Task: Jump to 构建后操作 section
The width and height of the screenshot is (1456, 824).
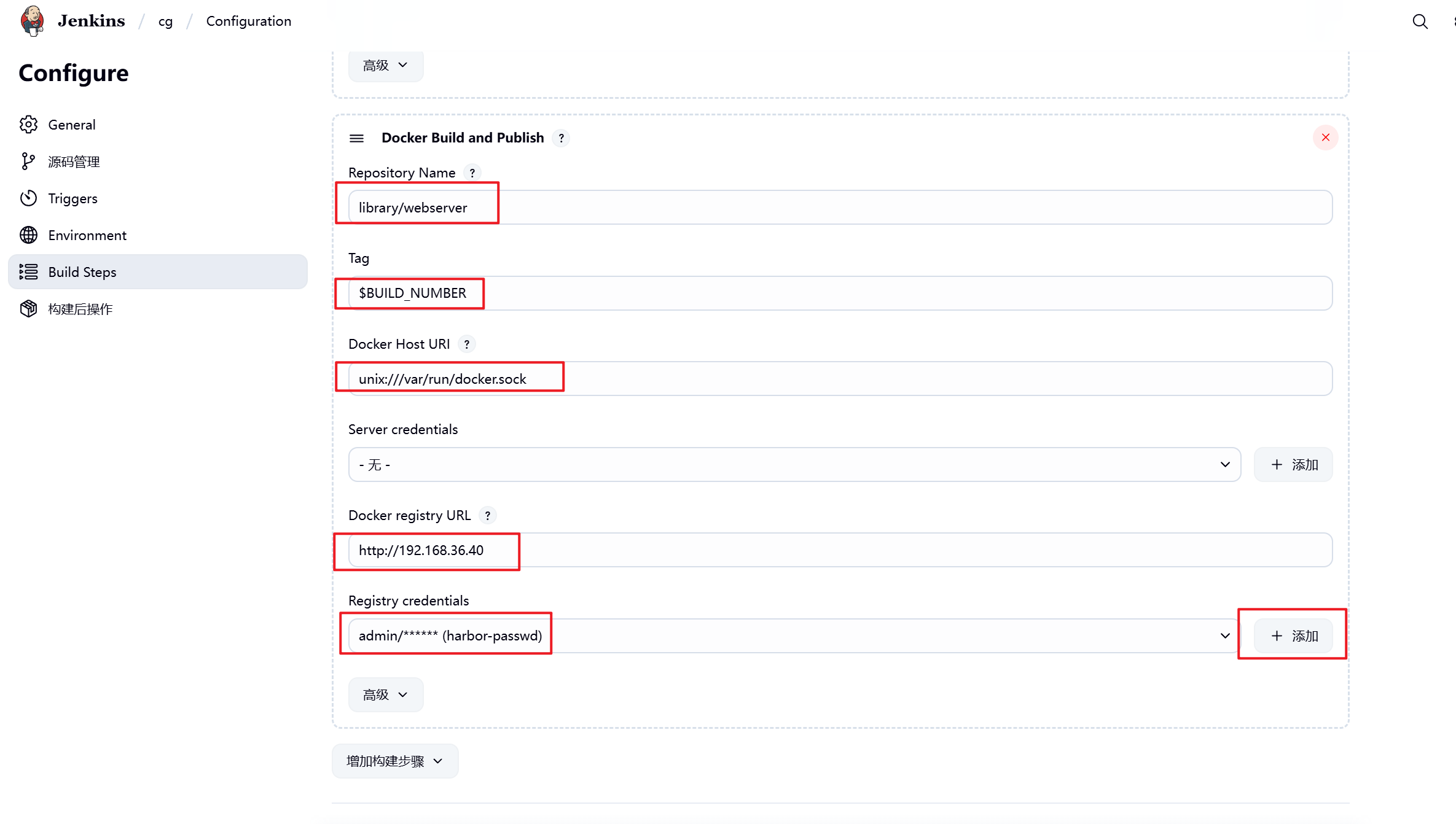Action: [80, 309]
